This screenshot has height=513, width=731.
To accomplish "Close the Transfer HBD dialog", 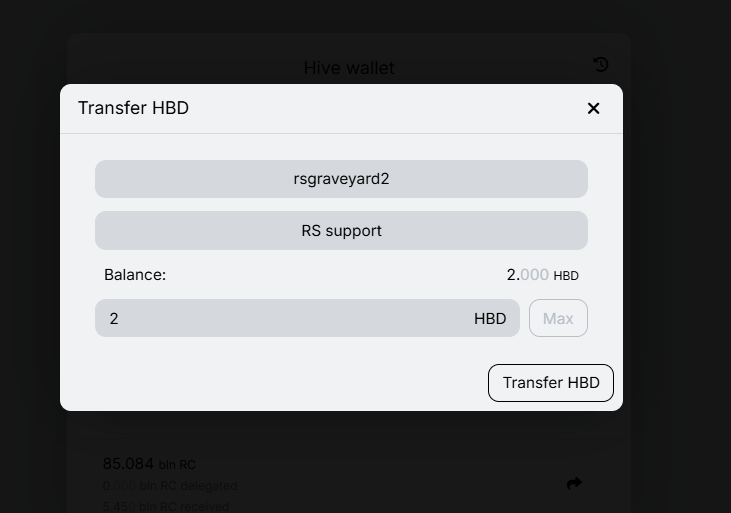I will pyautogui.click(x=593, y=109).
